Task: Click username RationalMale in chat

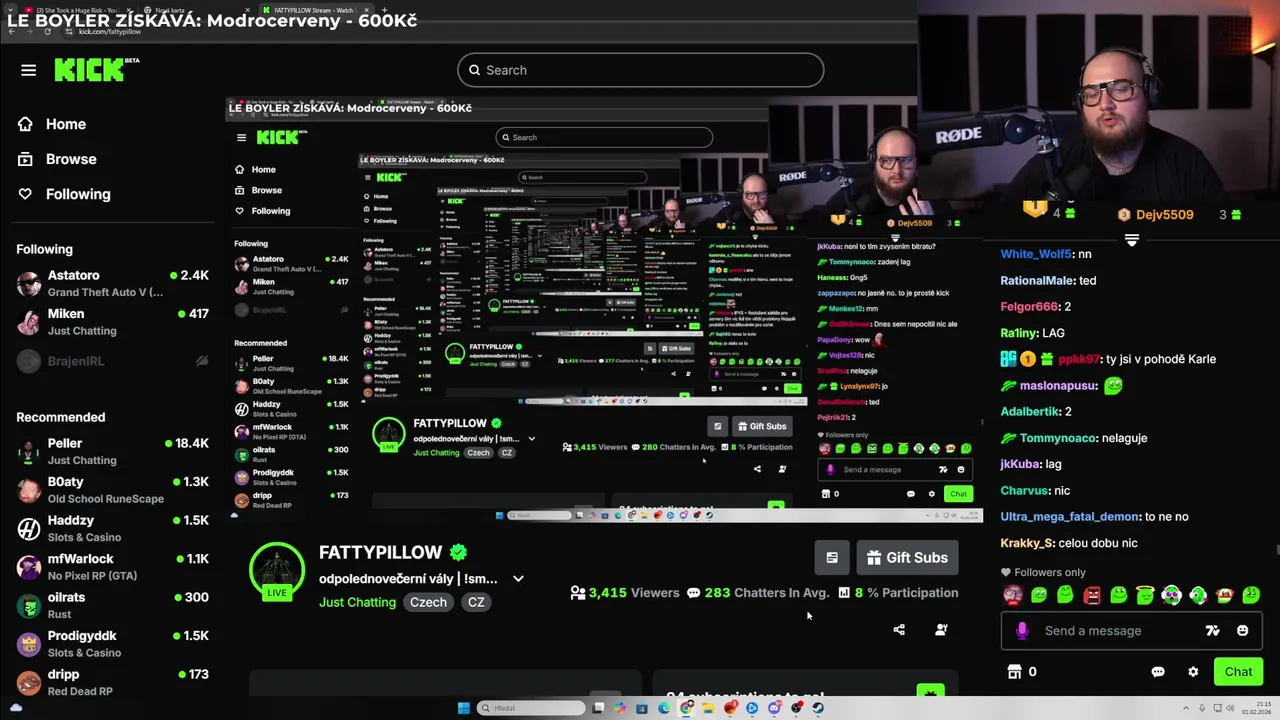Action: coord(1037,281)
